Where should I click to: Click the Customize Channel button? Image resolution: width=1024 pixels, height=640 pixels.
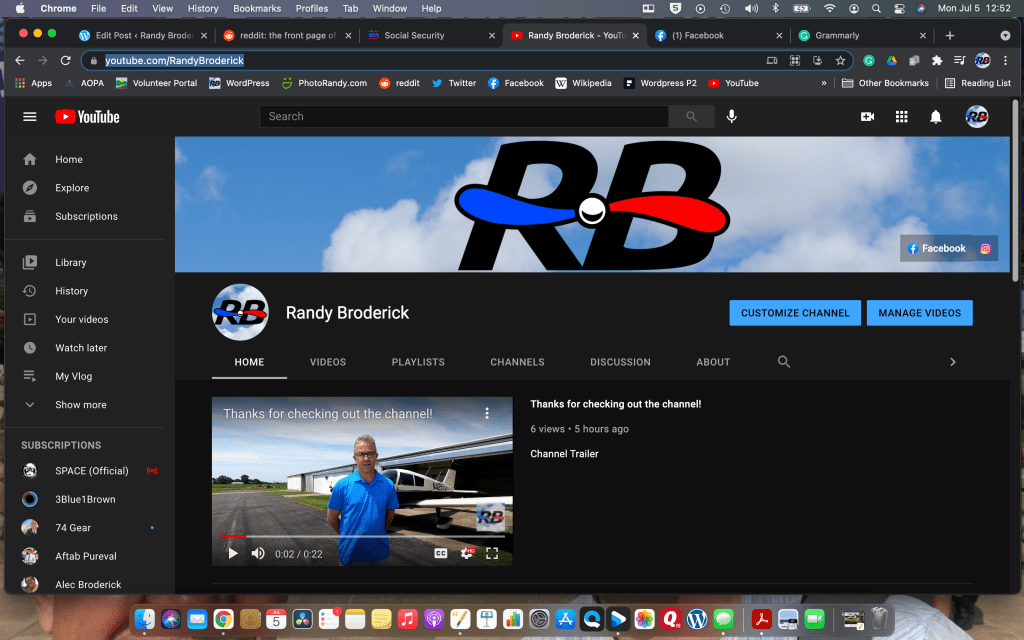point(795,313)
